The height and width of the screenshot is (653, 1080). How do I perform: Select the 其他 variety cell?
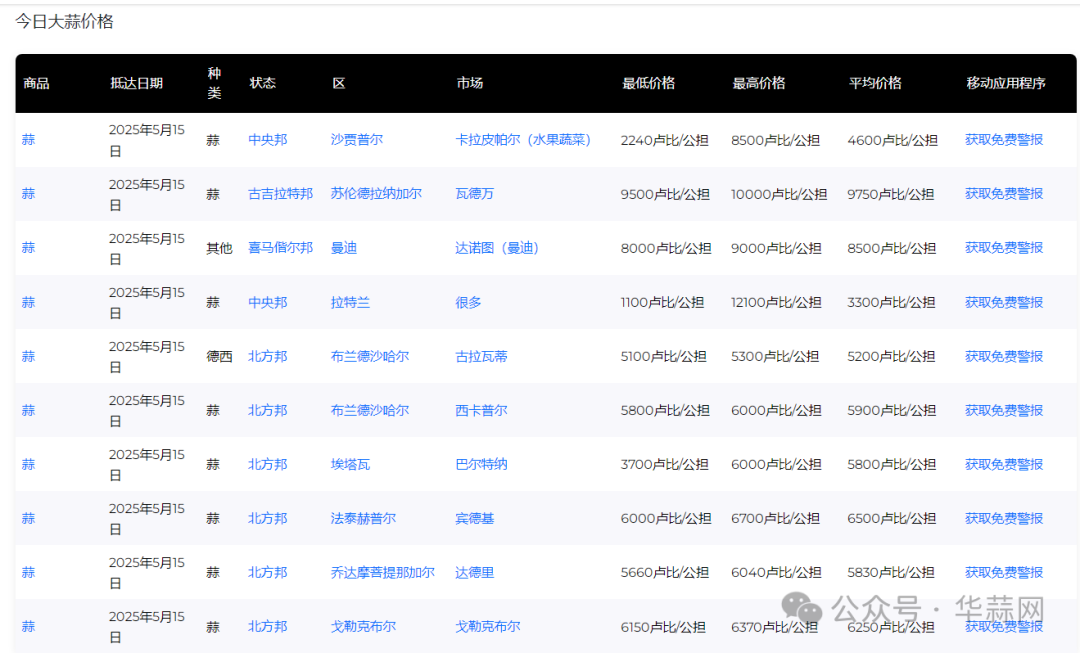click(x=219, y=248)
